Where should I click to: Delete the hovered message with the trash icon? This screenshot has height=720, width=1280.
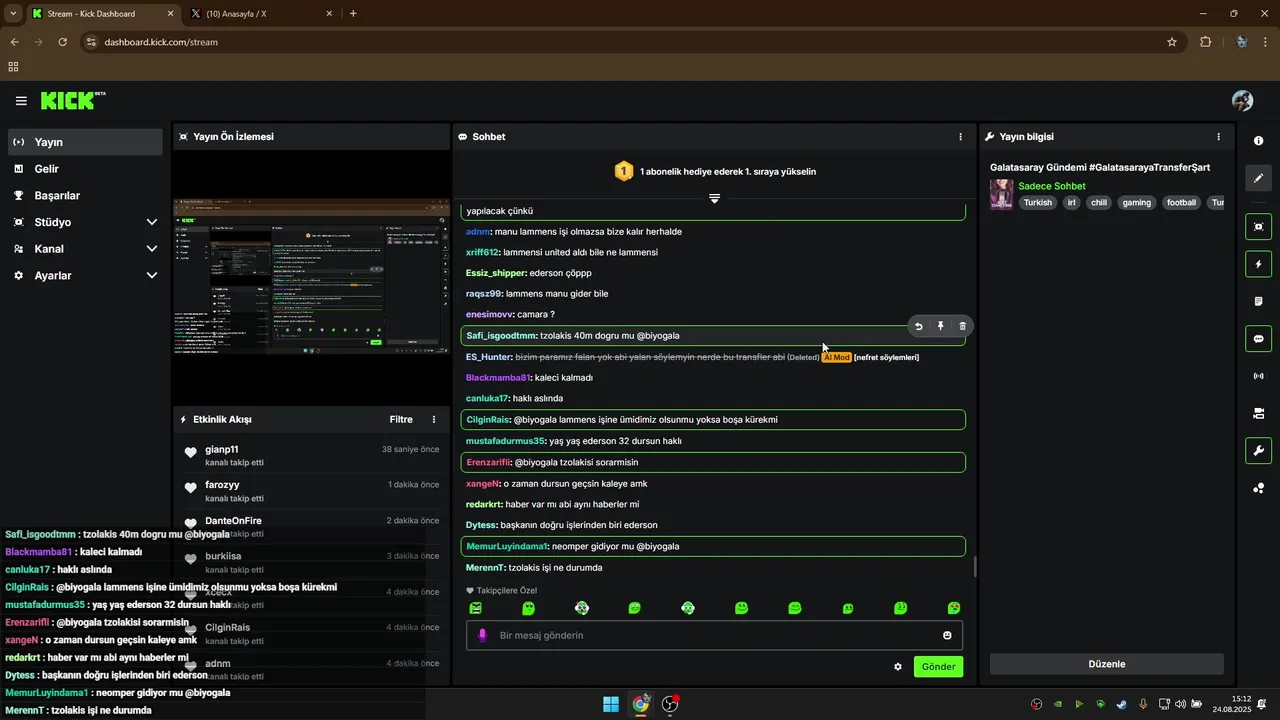click(x=963, y=326)
